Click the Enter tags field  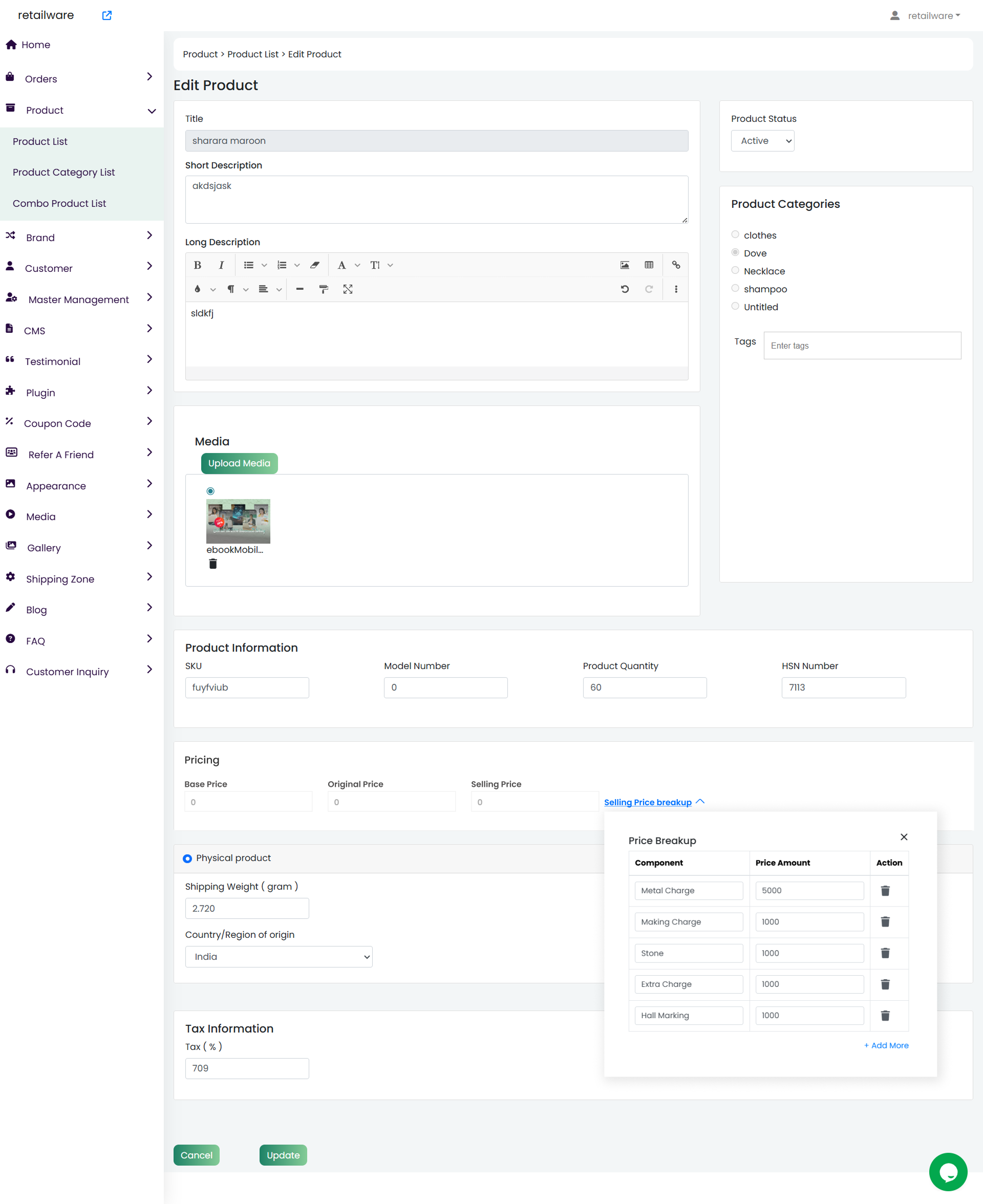click(862, 346)
